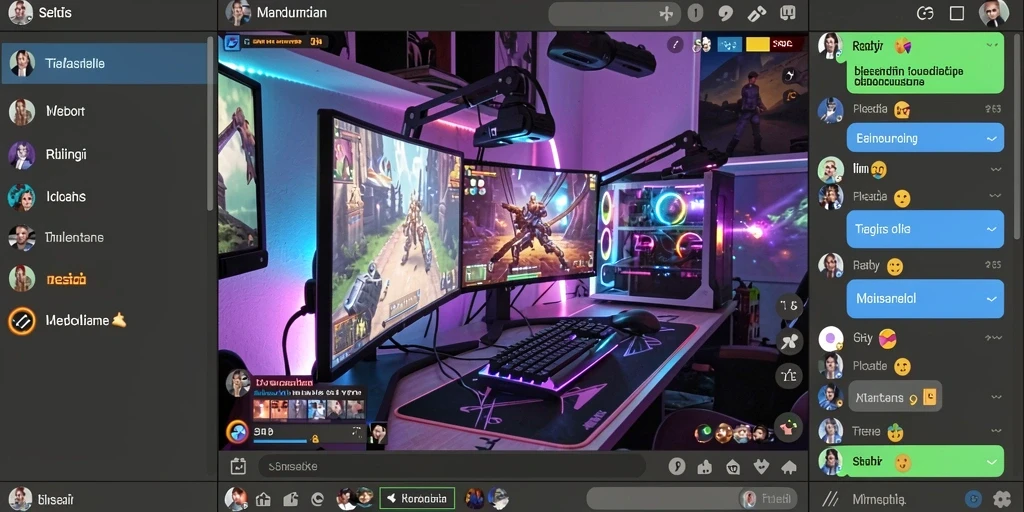
Task: Click the gray Xlantans message bubble
Action: pyautogui.click(x=895, y=396)
